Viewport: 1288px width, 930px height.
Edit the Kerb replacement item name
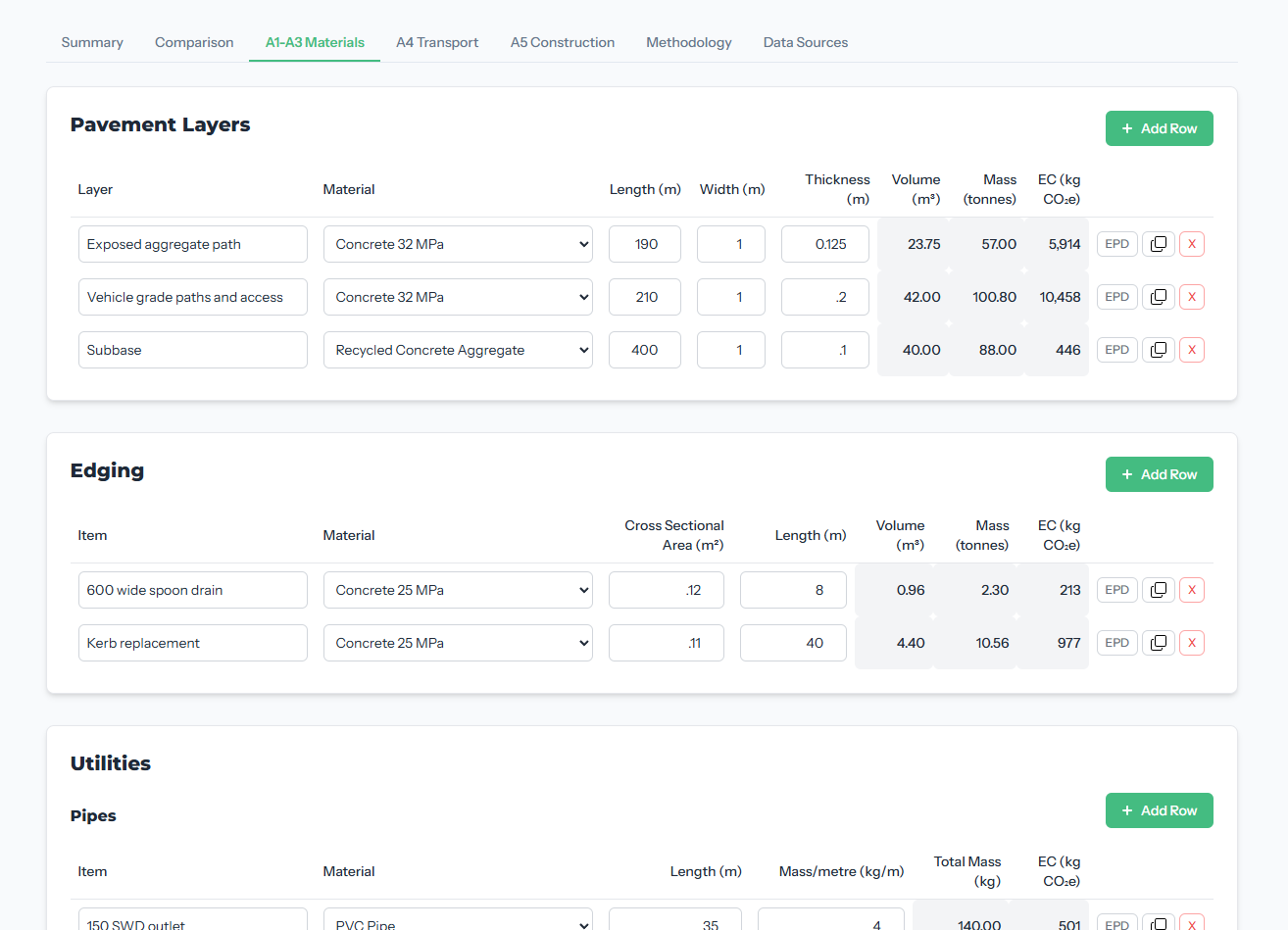pyautogui.click(x=193, y=643)
